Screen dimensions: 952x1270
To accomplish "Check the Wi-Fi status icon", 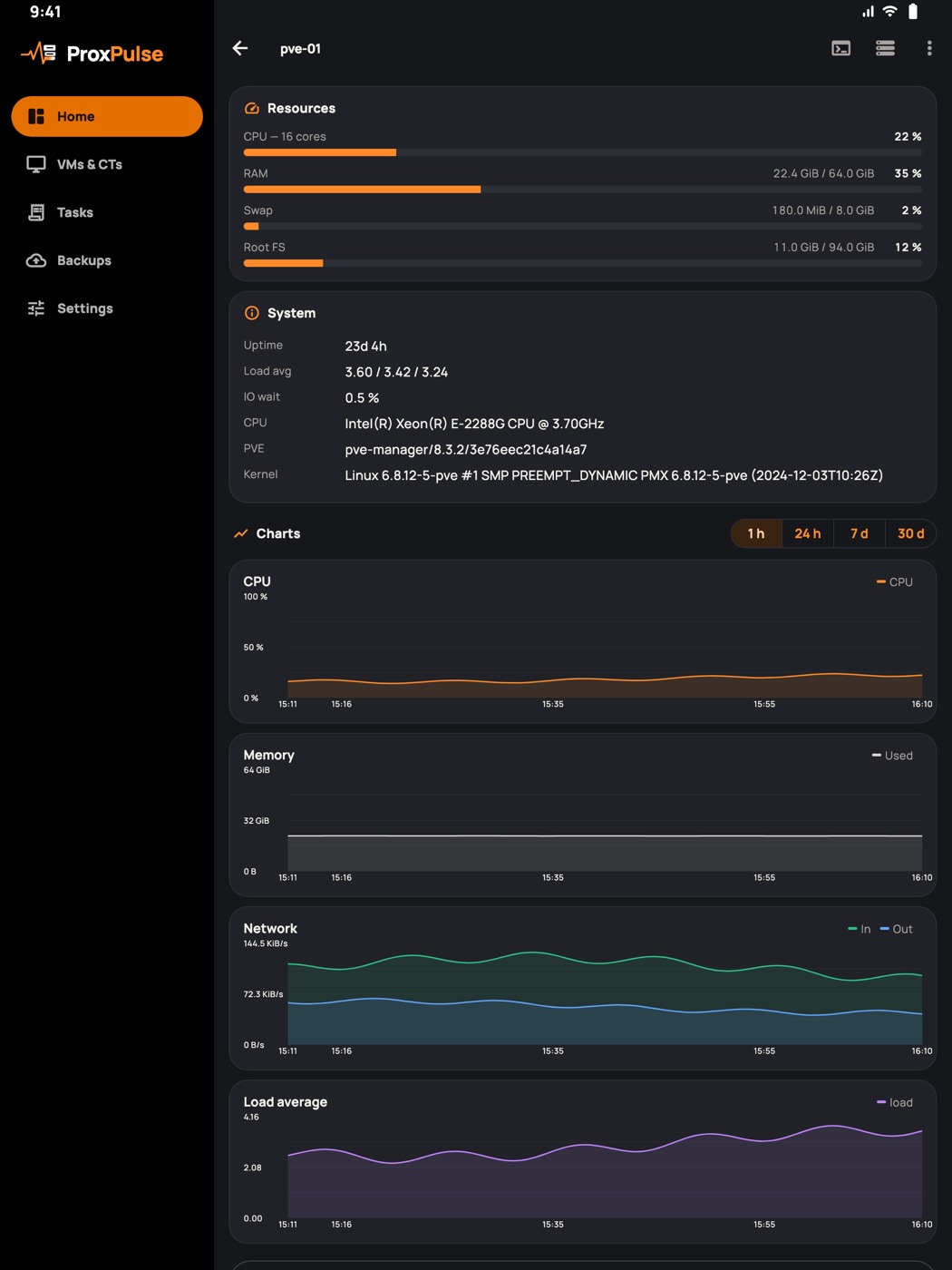I will (890, 11).
